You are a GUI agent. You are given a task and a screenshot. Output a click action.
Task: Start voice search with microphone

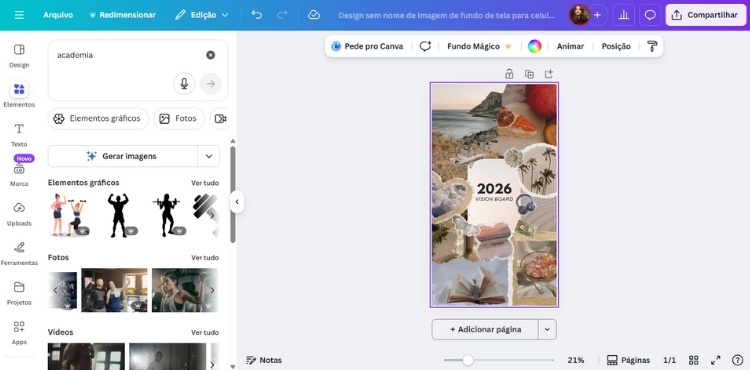pos(184,84)
